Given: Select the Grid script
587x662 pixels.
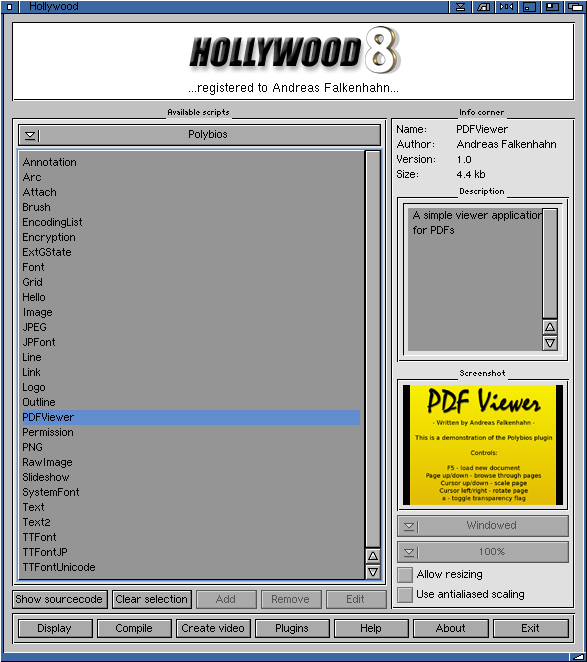Looking at the screenshot, I should pyautogui.click(x=191, y=282).
